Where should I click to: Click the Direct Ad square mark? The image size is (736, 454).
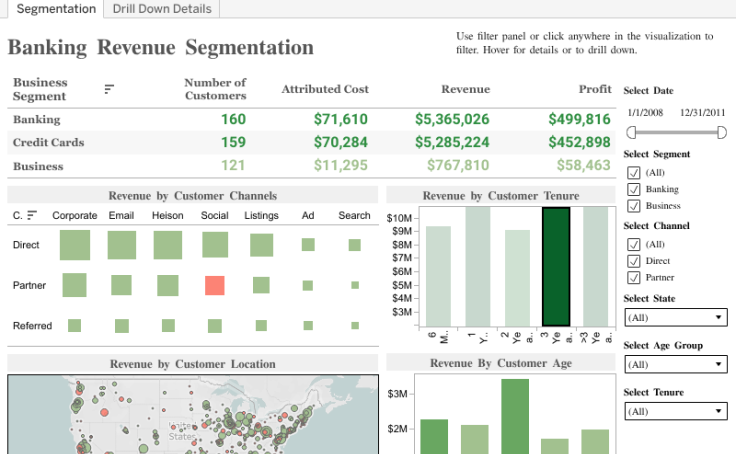pyautogui.click(x=308, y=244)
